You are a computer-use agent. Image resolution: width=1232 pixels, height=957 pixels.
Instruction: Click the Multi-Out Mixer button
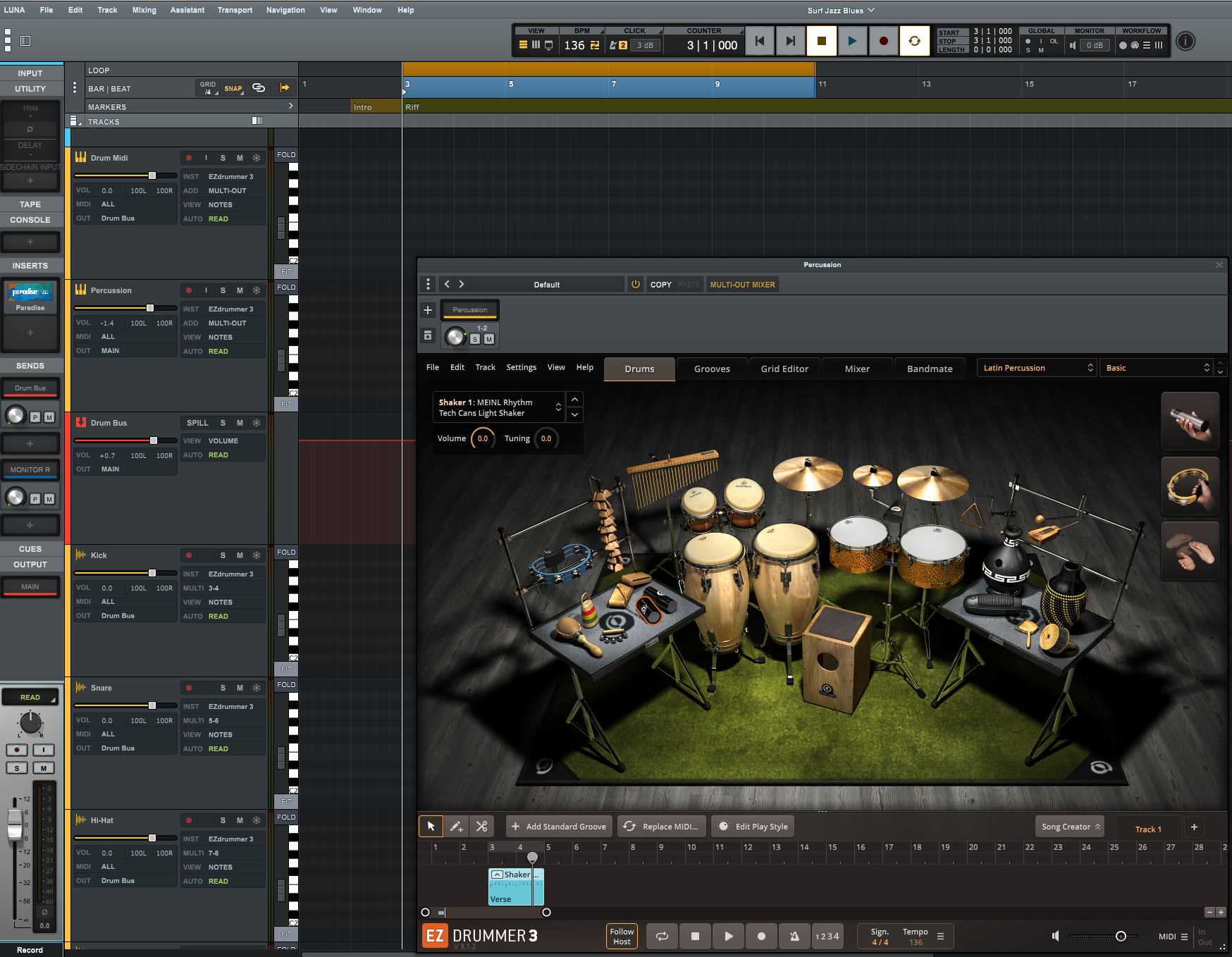(742, 285)
